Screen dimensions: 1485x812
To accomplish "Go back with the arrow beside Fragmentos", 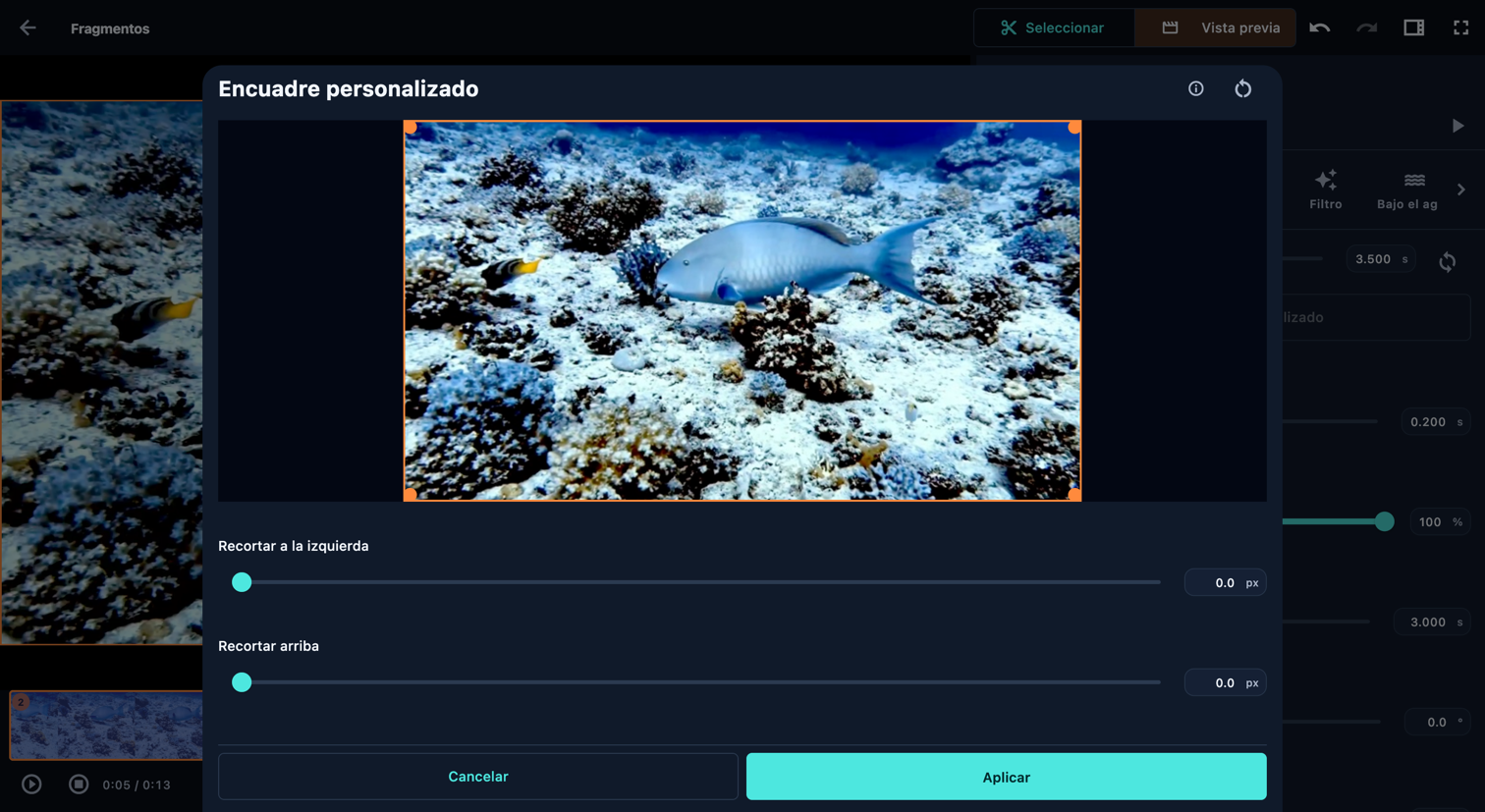I will 27,27.
